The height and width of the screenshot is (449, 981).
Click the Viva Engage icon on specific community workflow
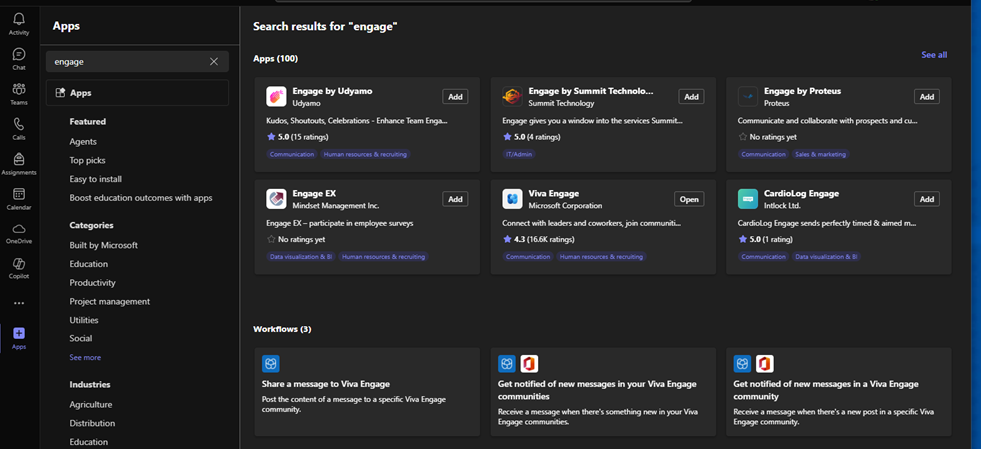pos(743,364)
